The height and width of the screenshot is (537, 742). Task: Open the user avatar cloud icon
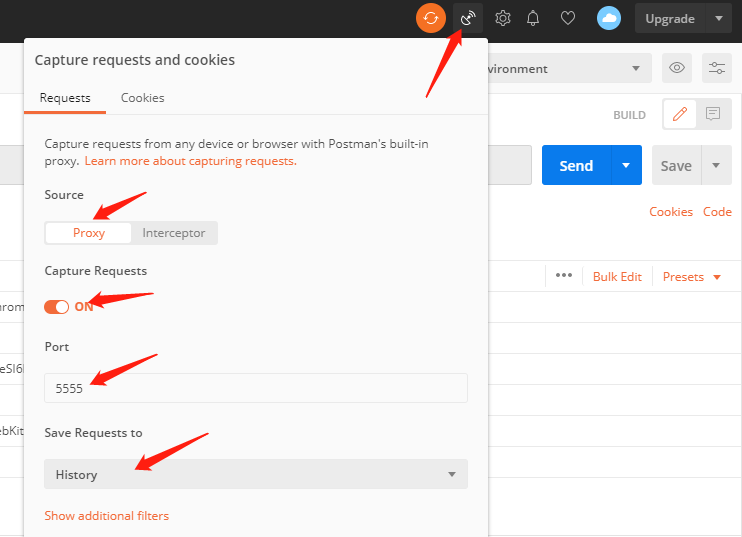pyautogui.click(x=609, y=18)
